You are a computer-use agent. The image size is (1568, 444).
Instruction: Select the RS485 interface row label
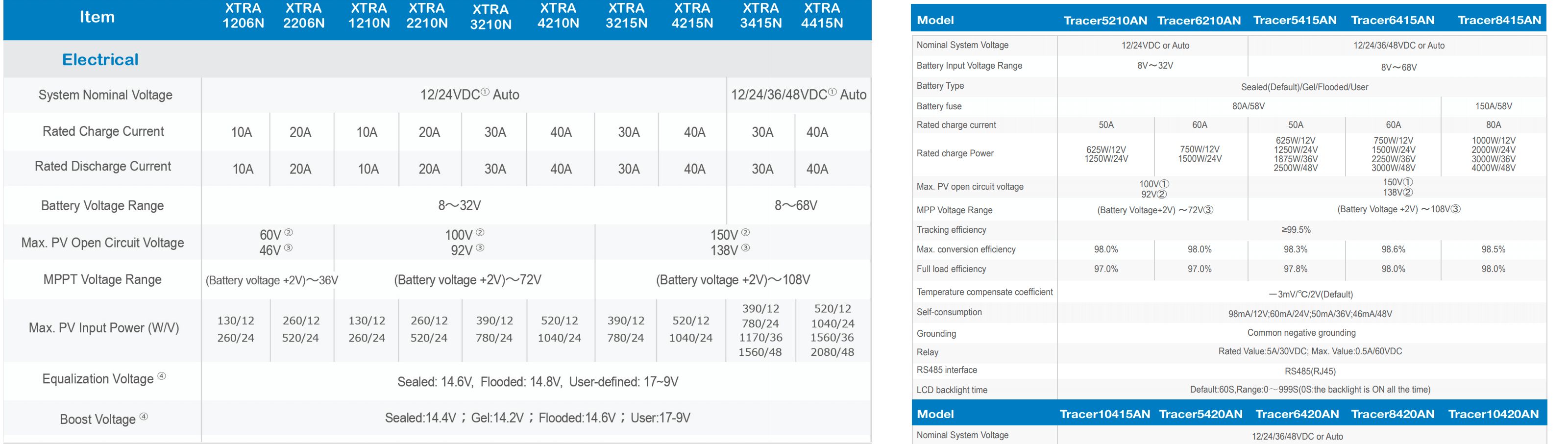947,370
